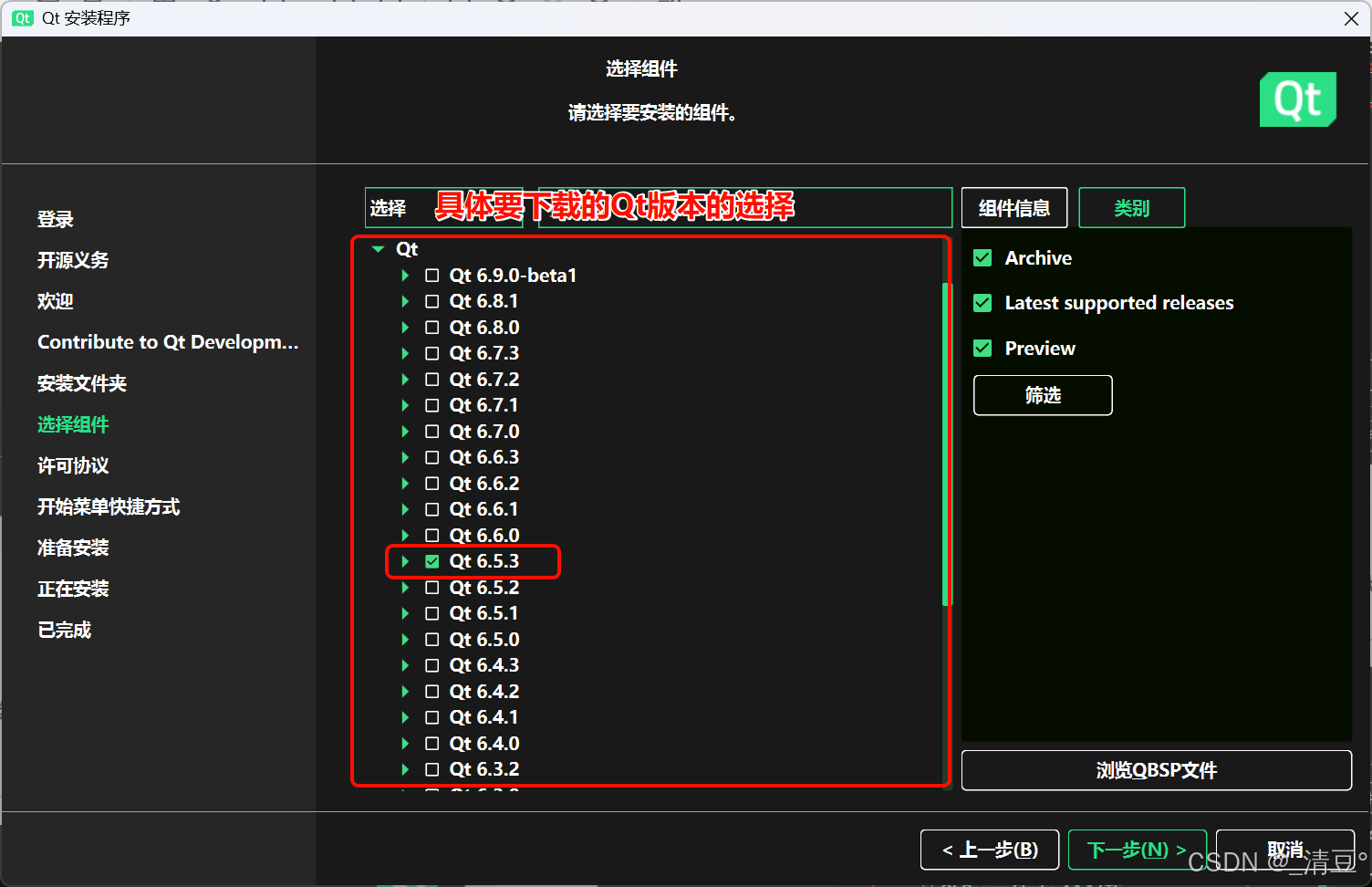Click the Qt icon in the title bar
The width and height of the screenshot is (1372, 887).
point(23,18)
